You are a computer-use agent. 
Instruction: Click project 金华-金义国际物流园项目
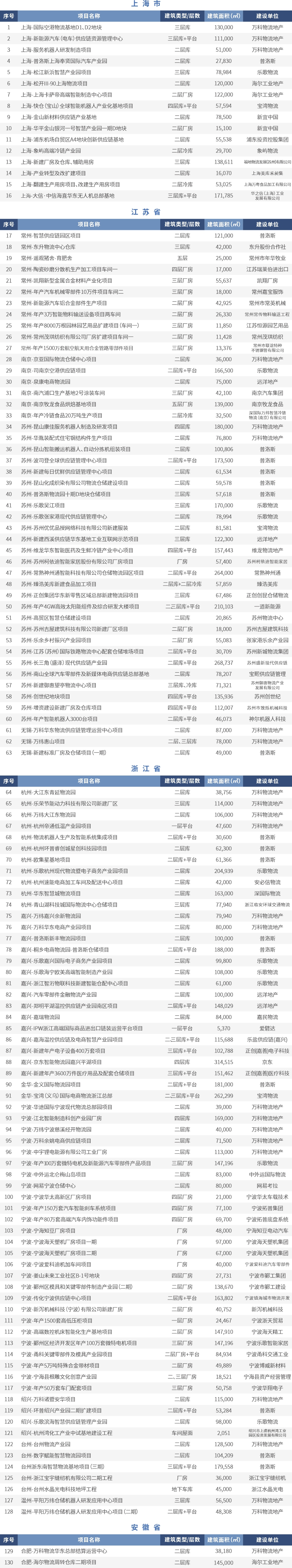[51, 1085]
